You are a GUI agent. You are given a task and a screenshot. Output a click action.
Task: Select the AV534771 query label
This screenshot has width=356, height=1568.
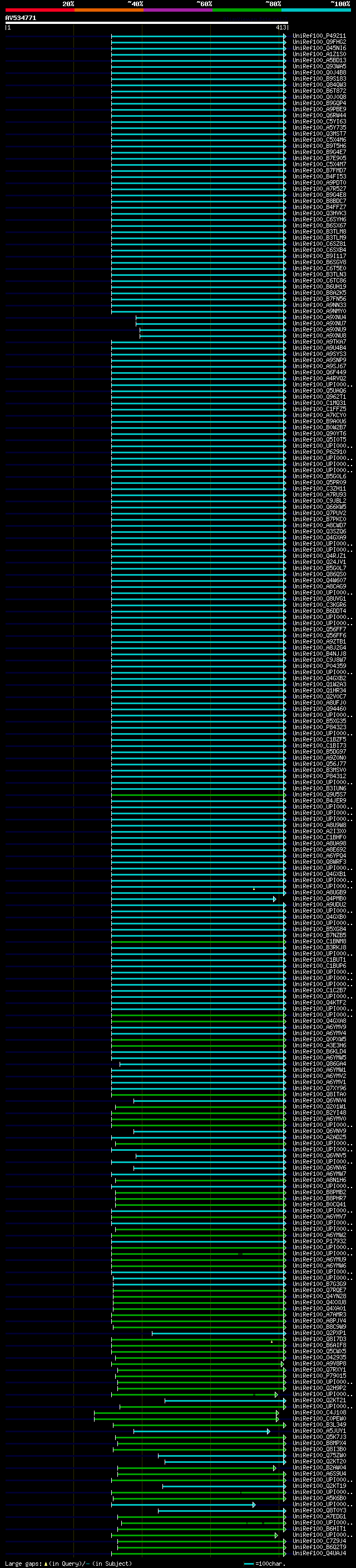click(21, 18)
